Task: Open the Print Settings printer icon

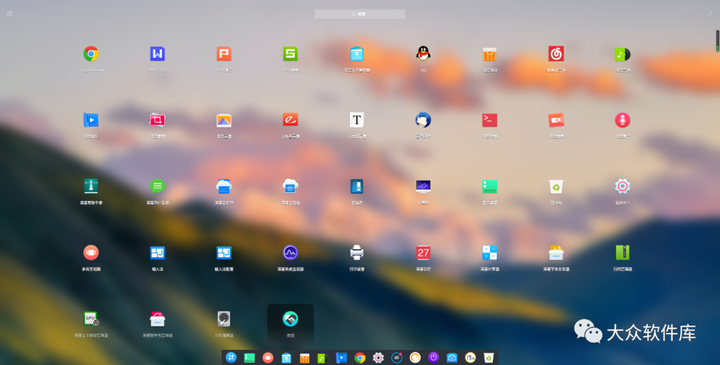Action: tap(357, 253)
